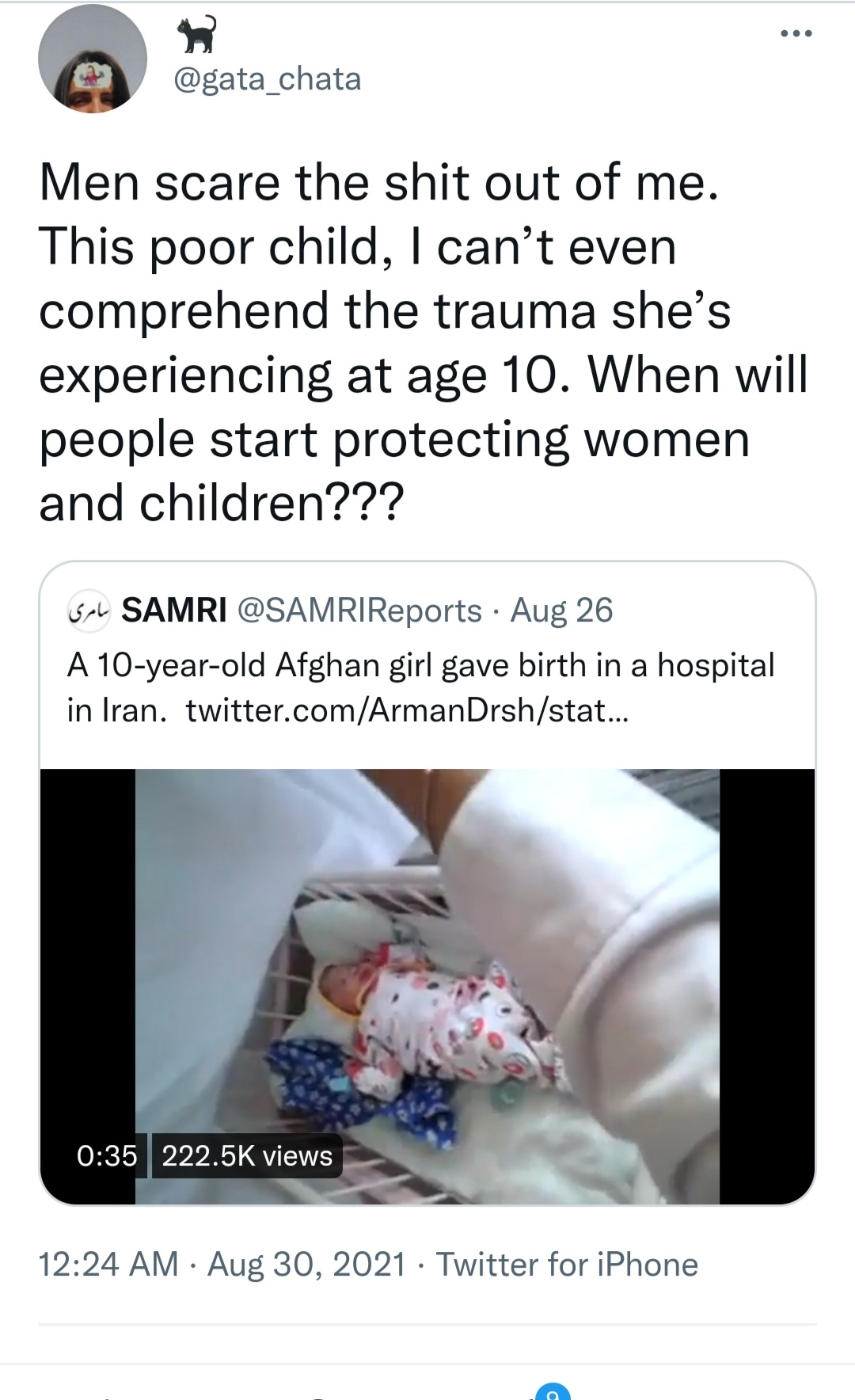Screen dimensions: 855x1400
Task: Tap the main tweet text body
Action: tap(424, 342)
